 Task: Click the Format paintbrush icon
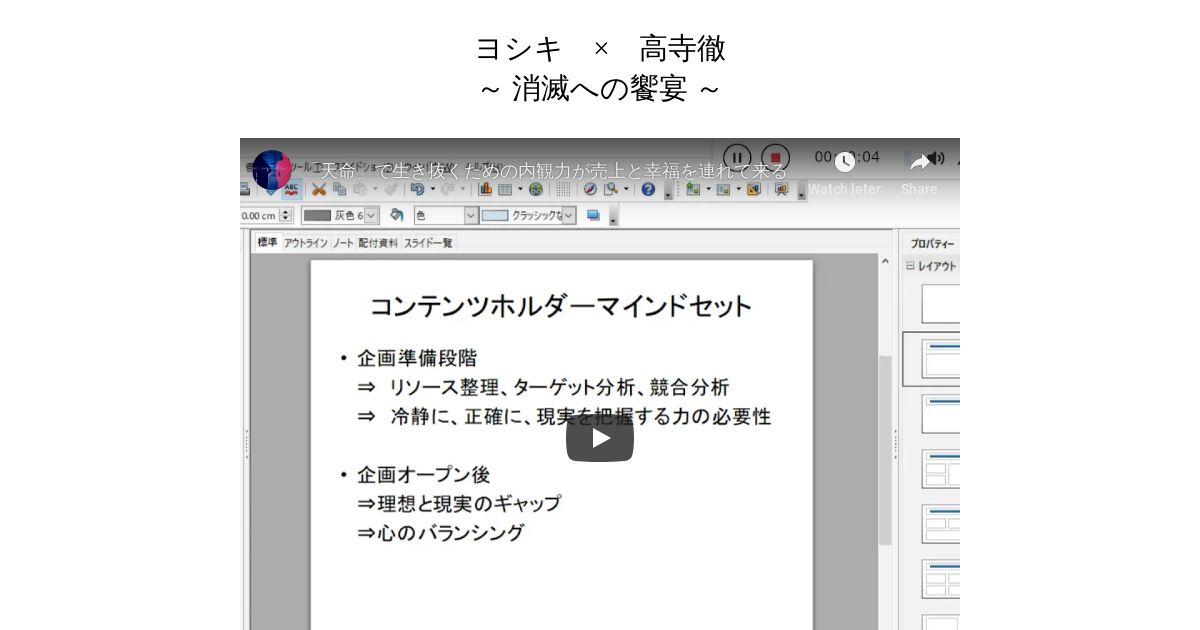[x=390, y=189]
